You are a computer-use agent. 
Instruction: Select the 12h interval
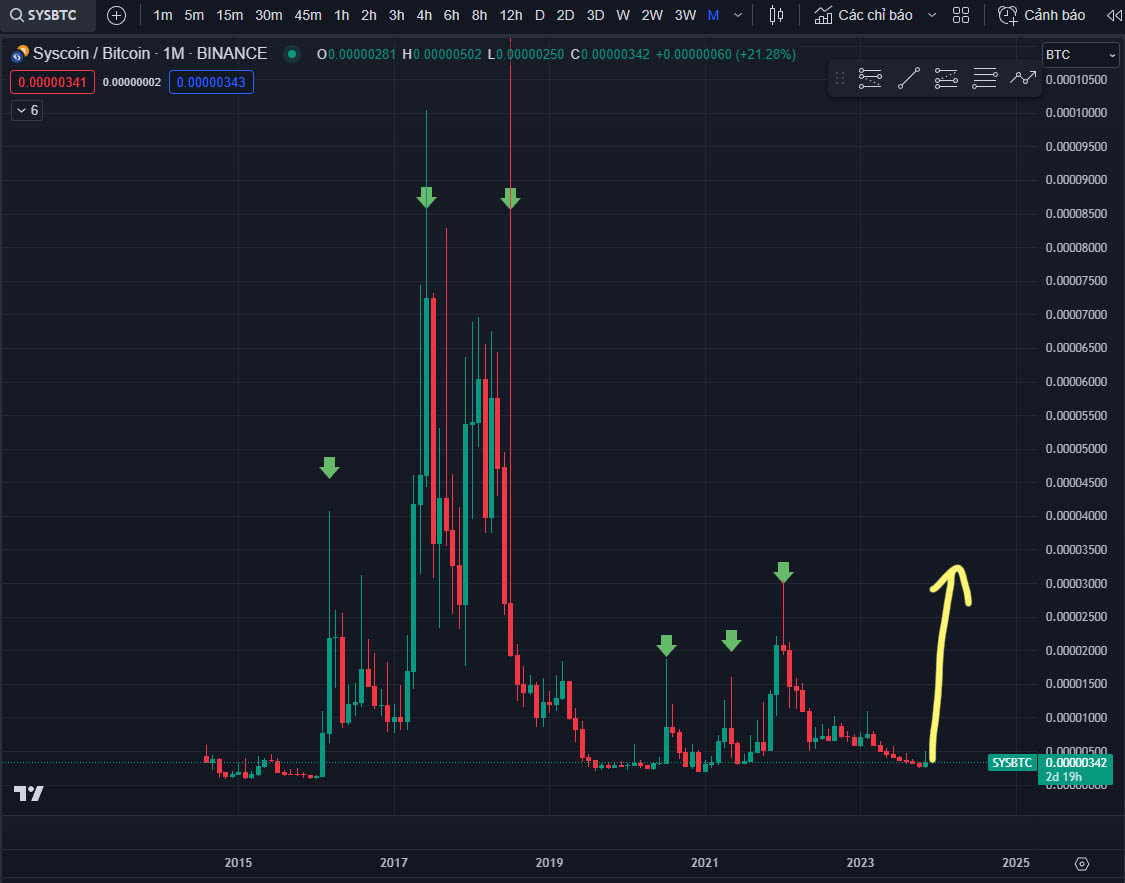pos(511,15)
